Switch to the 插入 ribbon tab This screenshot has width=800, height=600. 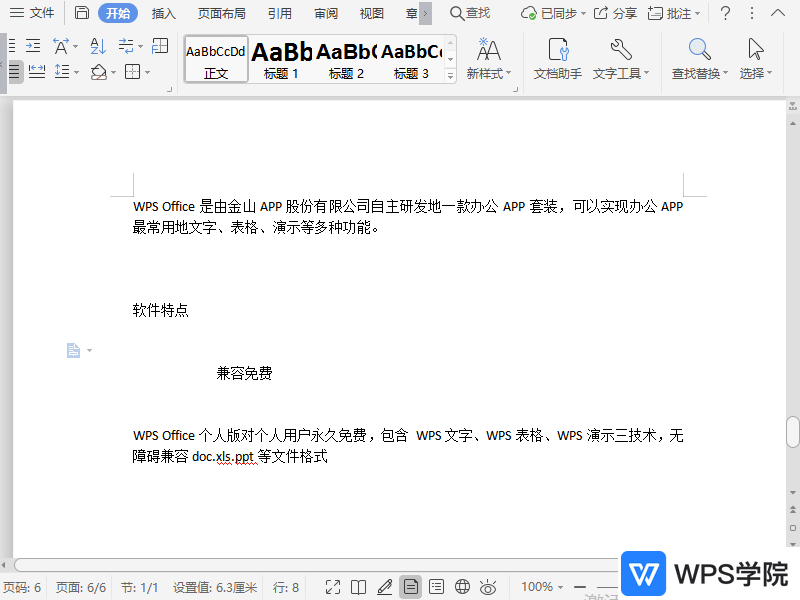pyautogui.click(x=163, y=14)
